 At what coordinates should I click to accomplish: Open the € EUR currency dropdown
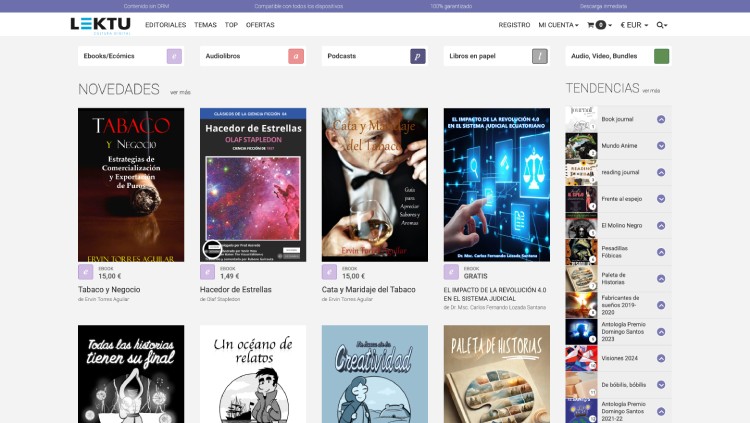634,25
